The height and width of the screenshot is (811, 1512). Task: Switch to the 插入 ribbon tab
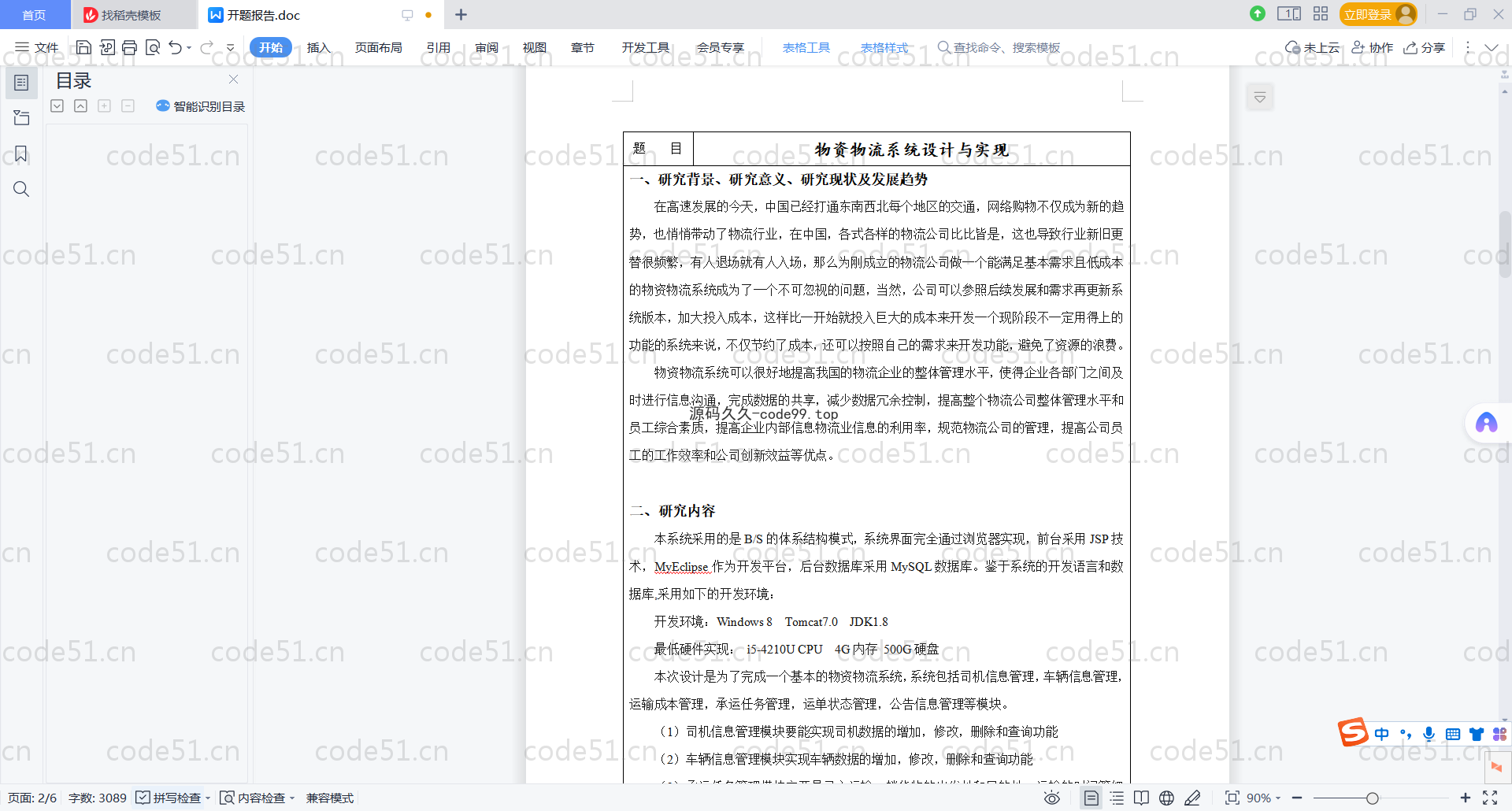(x=318, y=48)
